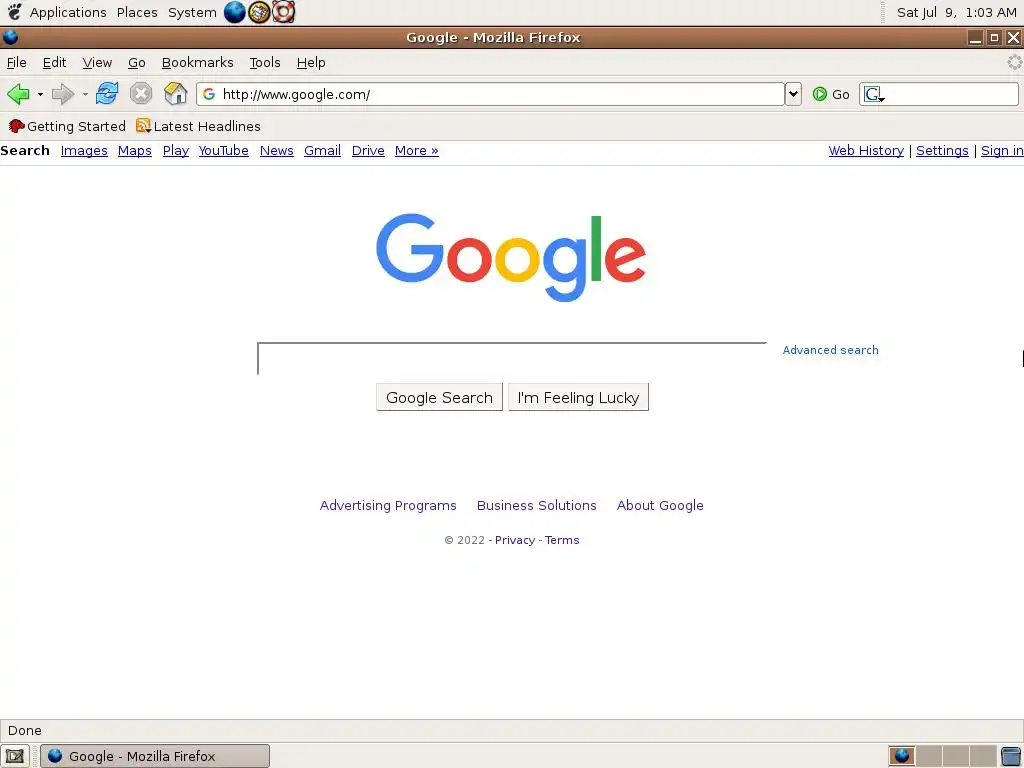Open the Business Solutions link
1024x768 pixels.
tap(536, 505)
